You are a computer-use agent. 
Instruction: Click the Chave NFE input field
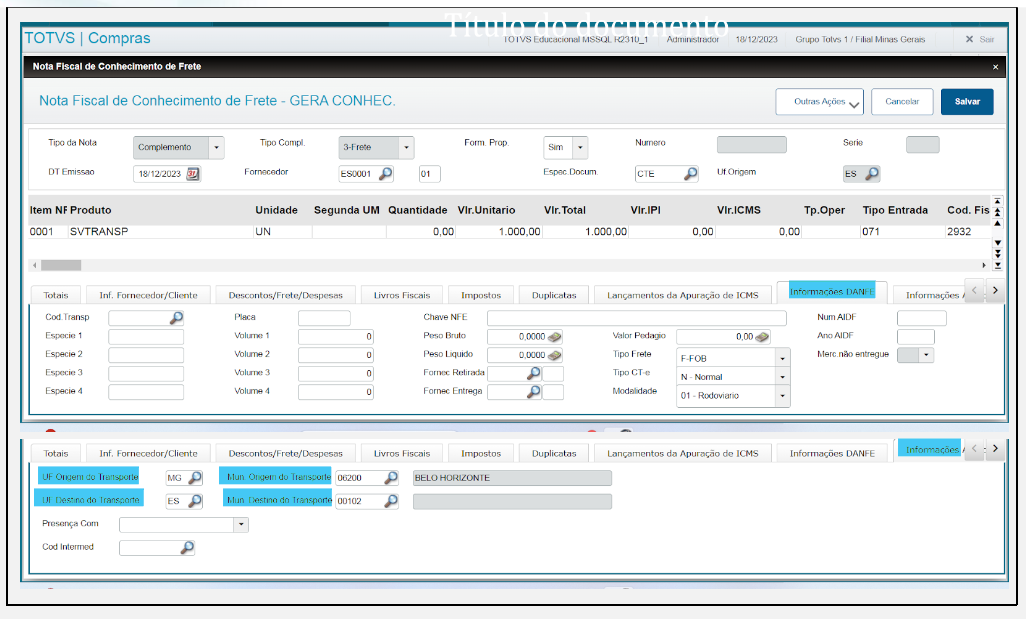tap(637, 318)
